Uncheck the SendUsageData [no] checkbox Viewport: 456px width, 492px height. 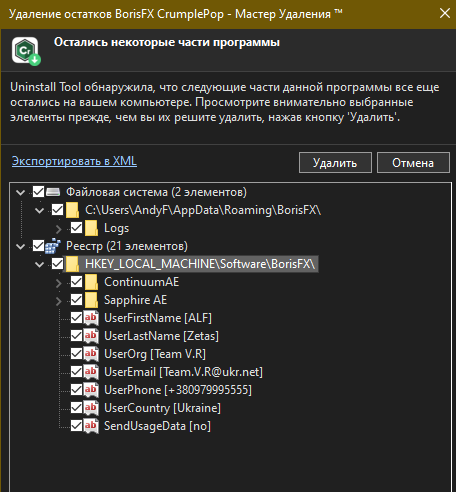pyautogui.click(x=76, y=426)
